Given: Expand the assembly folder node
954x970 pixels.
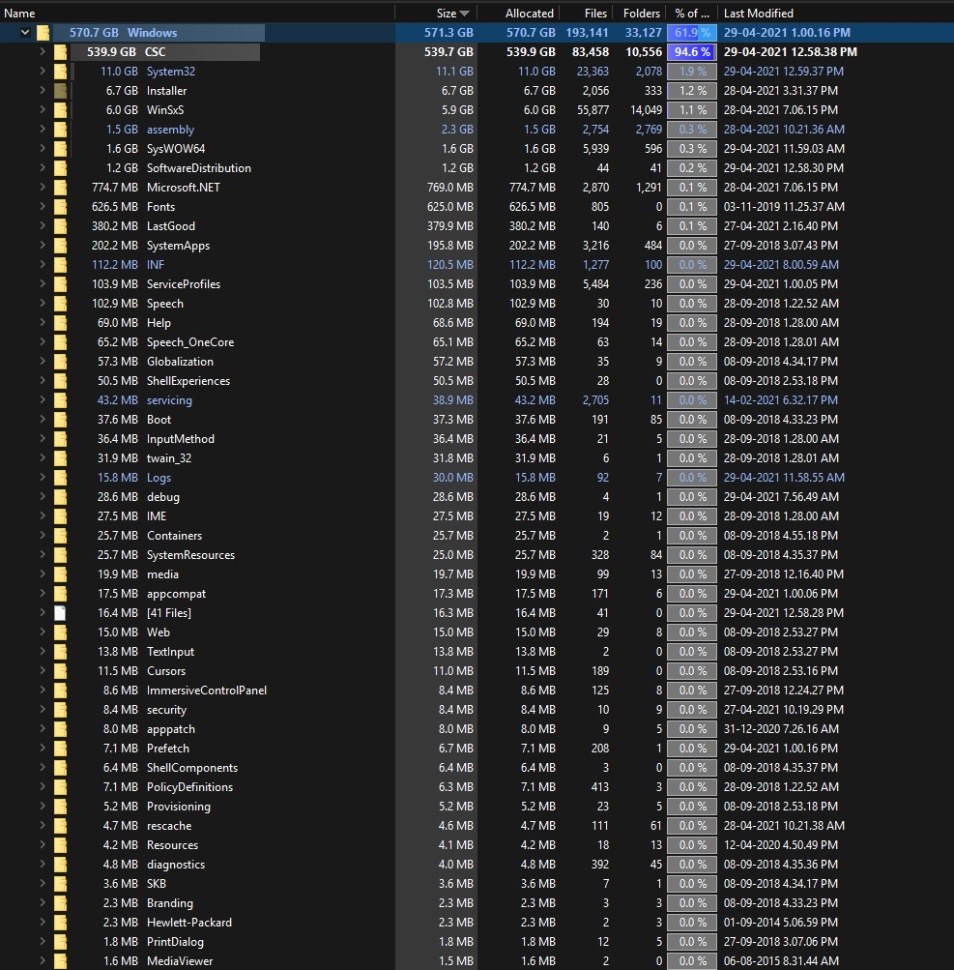Looking at the screenshot, I should pos(42,129).
